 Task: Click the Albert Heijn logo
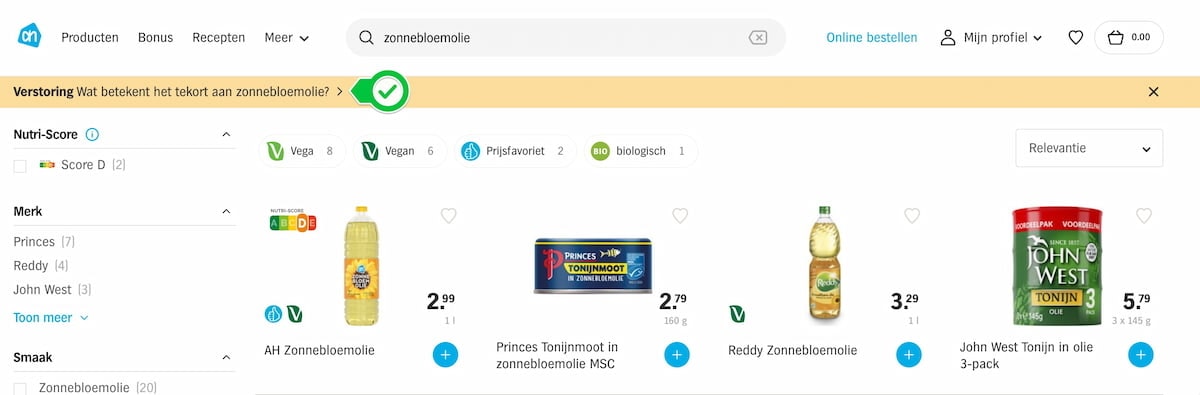click(29, 36)
